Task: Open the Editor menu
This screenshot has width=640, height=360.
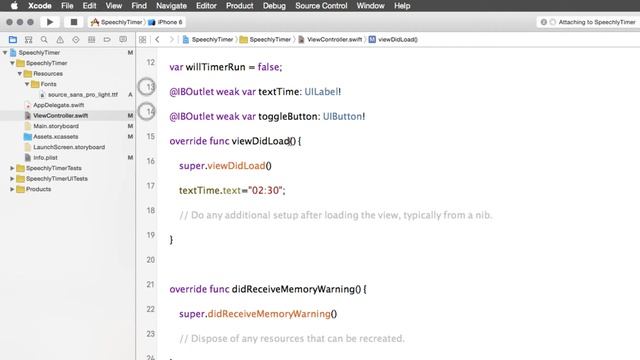Action: point(206,6)
